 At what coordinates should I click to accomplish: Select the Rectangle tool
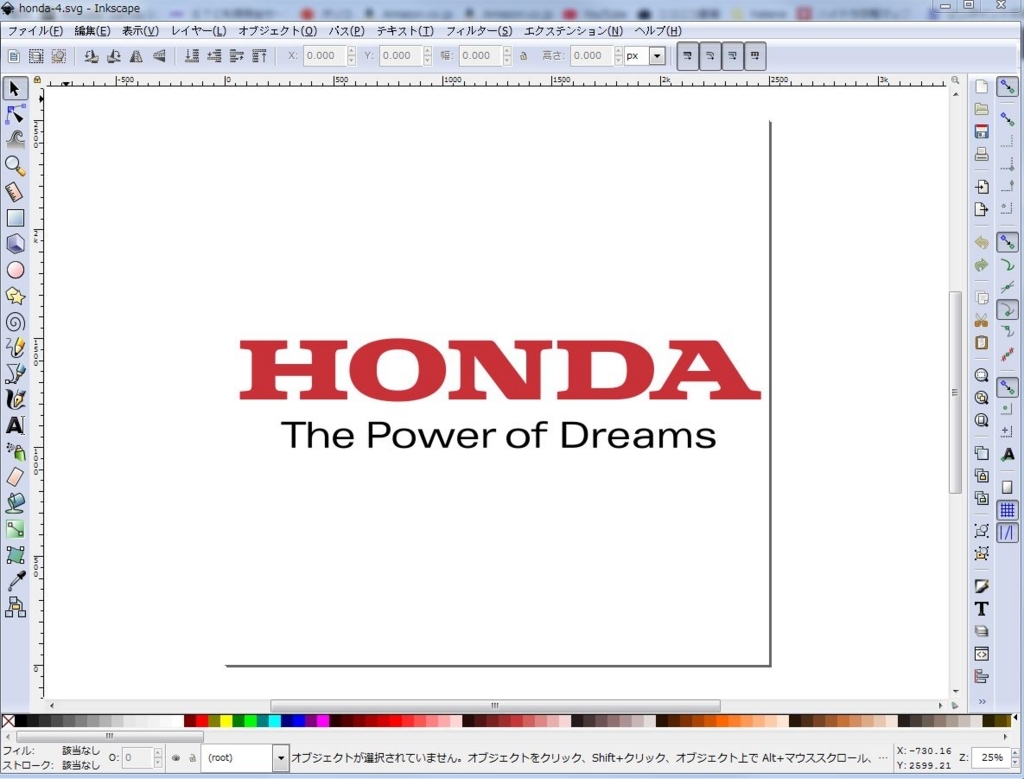[x=15, y=217]
